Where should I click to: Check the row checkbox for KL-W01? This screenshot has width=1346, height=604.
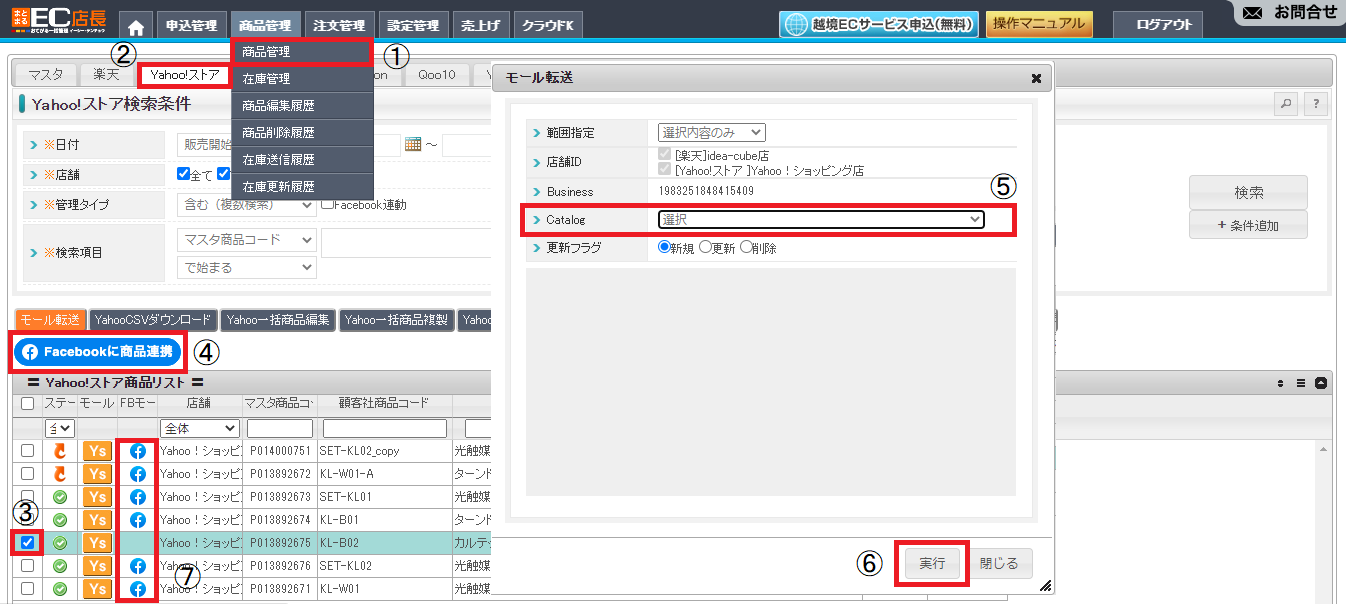click(28, 589)
